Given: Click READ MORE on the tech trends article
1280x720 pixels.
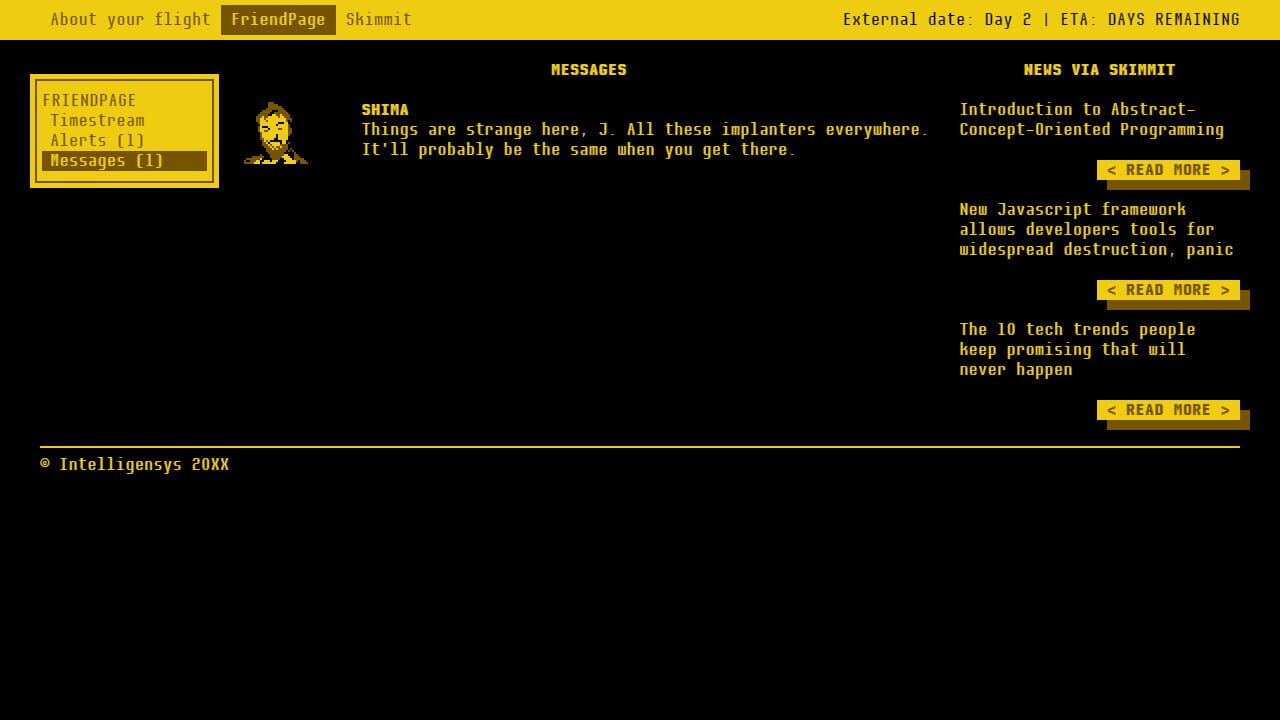Looking at the screenshot, I should point(1169,409).
